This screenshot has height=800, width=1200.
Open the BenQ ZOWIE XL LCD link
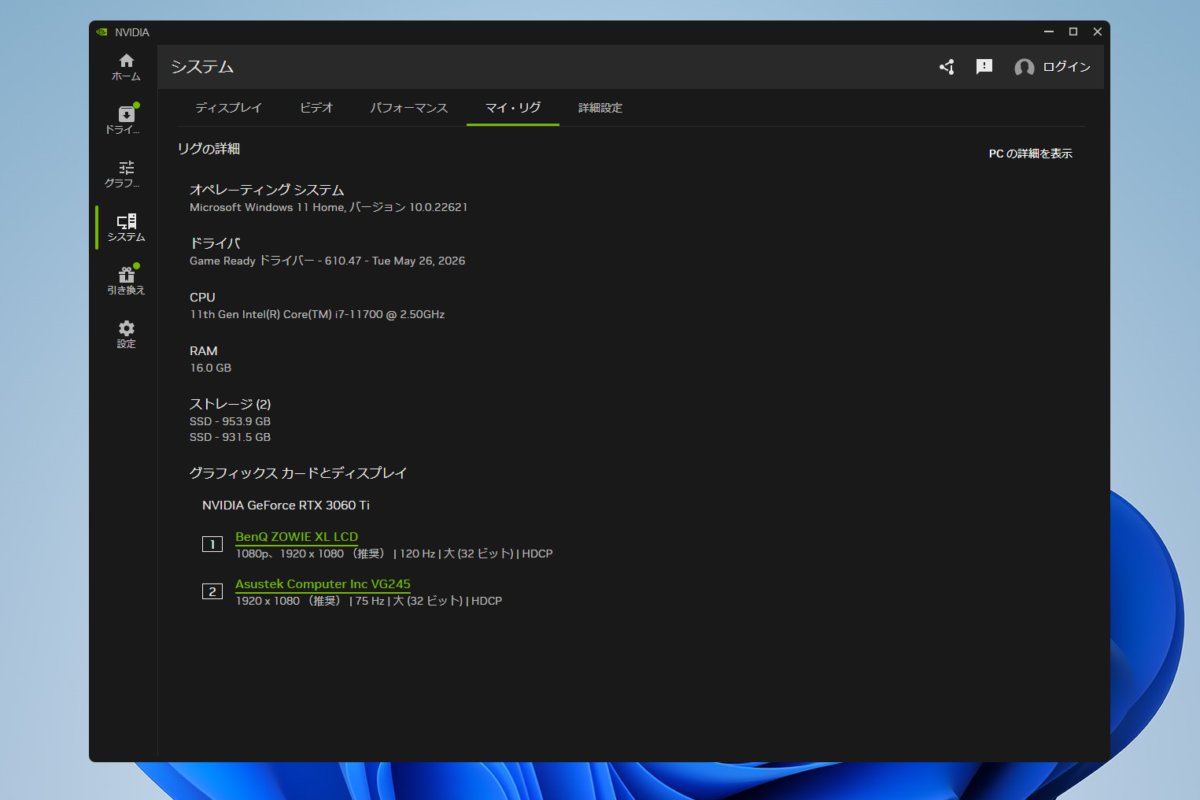click(x=296, y=537)
